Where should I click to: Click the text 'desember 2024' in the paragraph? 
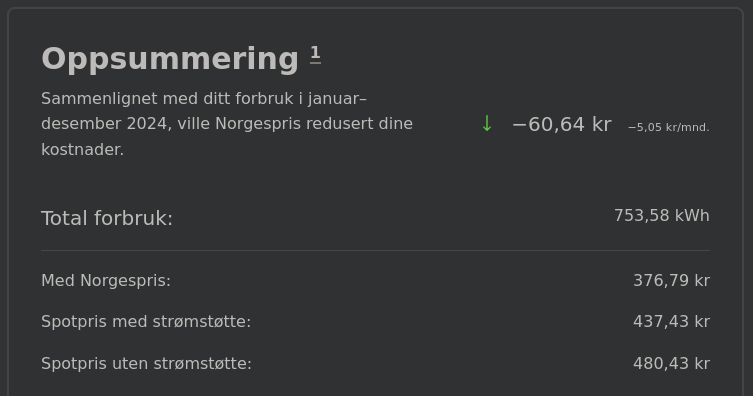(104, 124)
